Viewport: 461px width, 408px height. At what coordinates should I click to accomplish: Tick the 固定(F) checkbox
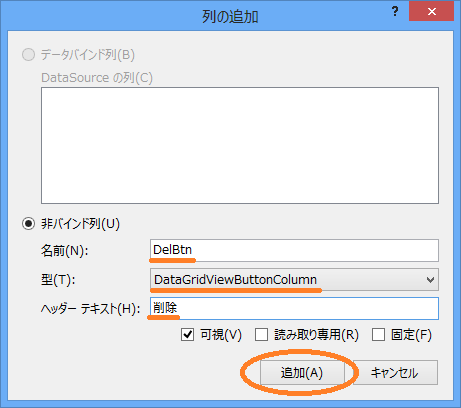378,334
